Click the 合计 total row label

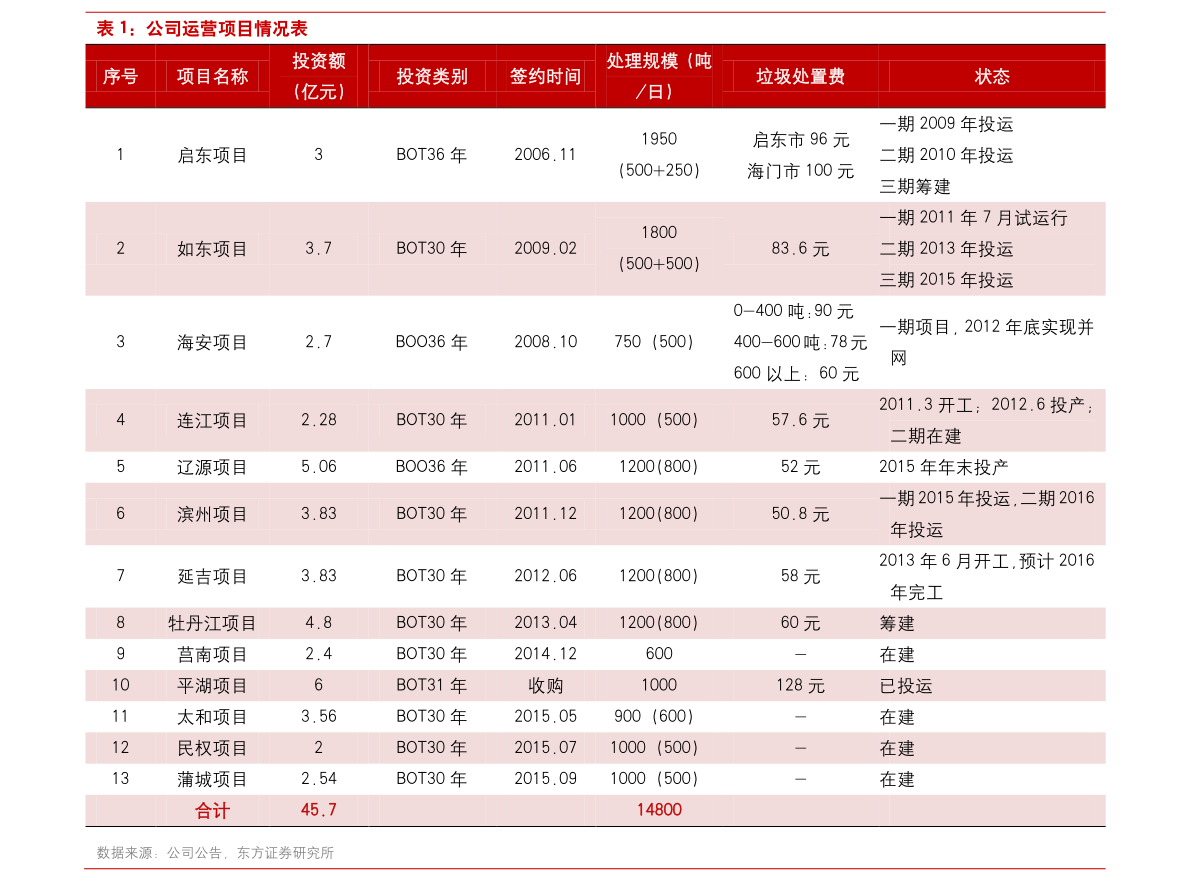click(x=212, y=810)
